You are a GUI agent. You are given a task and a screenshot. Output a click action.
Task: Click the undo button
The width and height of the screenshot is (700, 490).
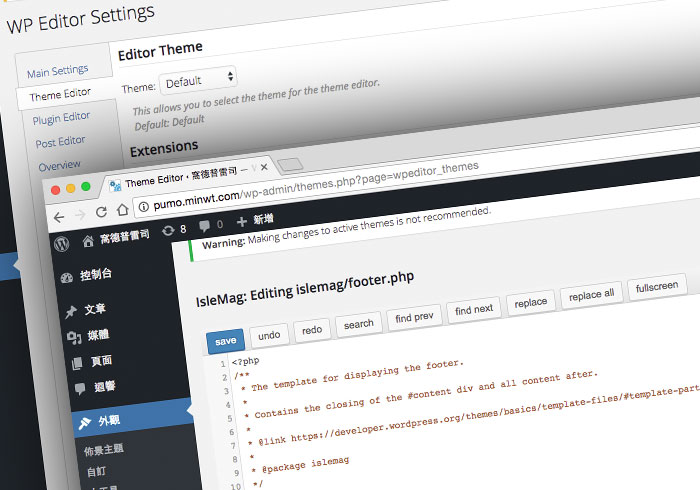[269, 335]
